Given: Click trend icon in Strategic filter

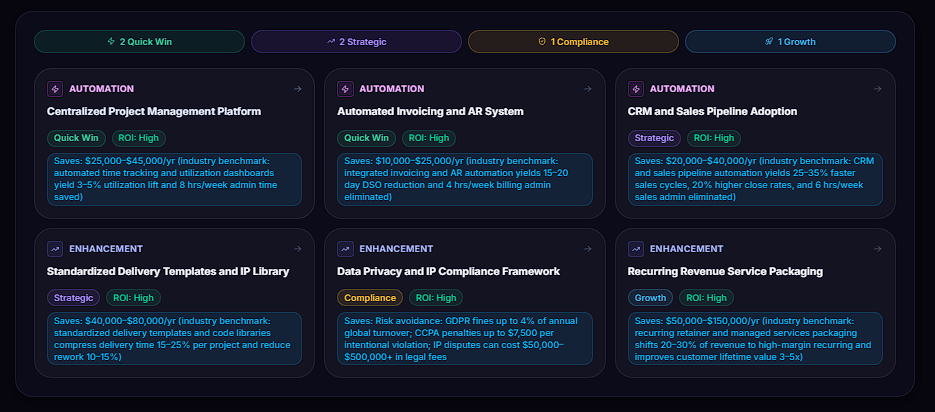Looking at the screenshot, I should (x=331, y=42).
